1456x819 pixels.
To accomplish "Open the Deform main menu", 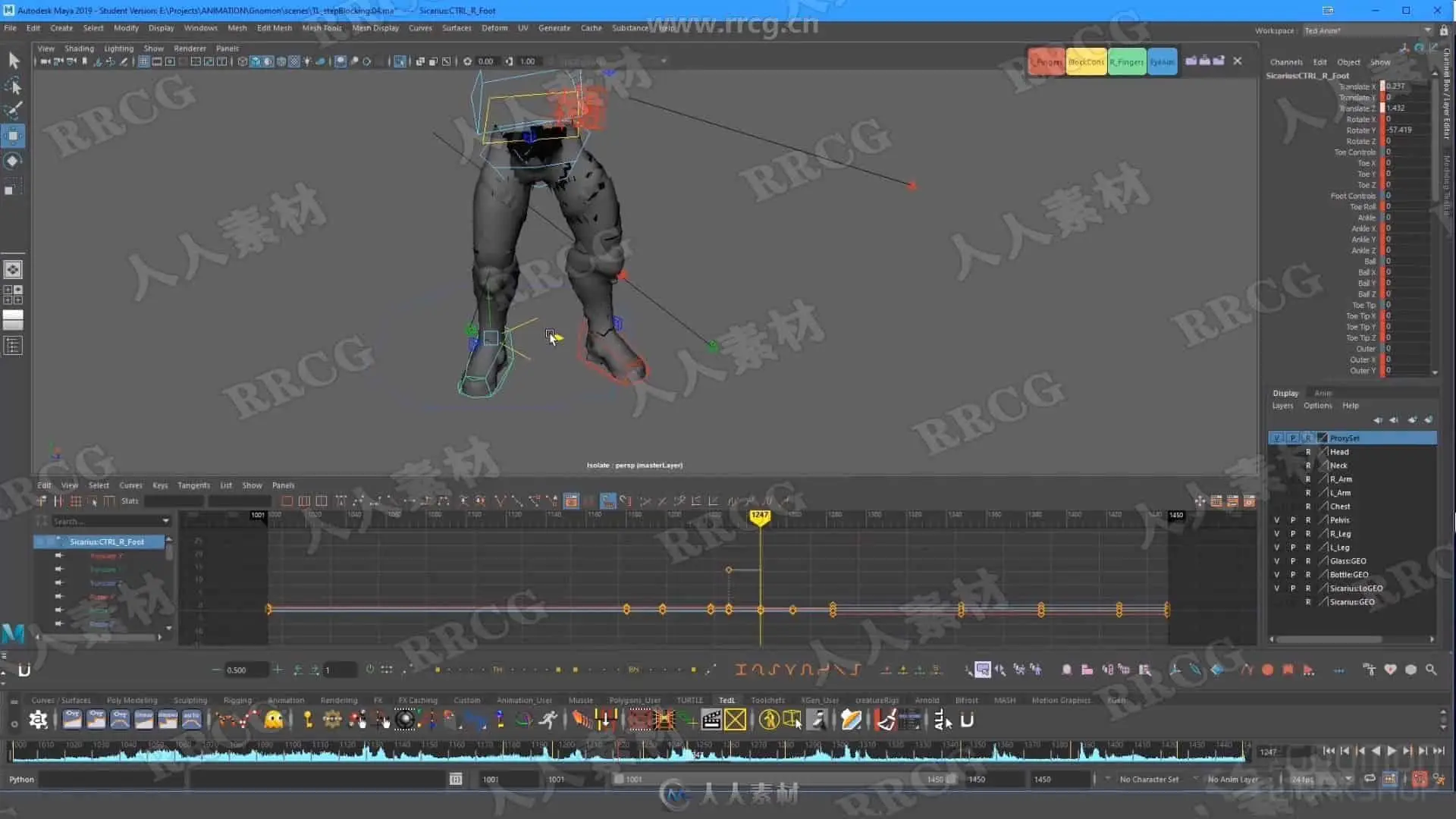I will pyautogui.click(x=494, y=28).
